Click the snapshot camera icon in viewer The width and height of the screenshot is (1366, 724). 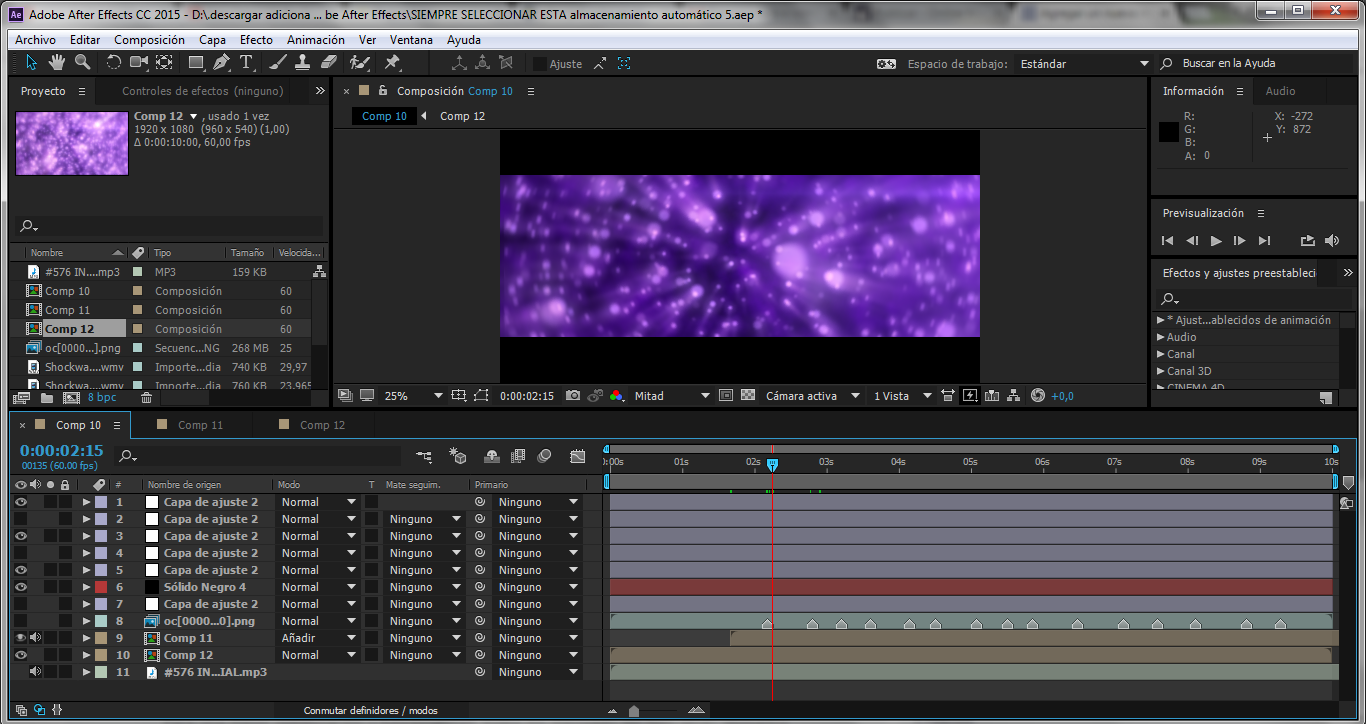pyautogui.click(x=572, y=396)
